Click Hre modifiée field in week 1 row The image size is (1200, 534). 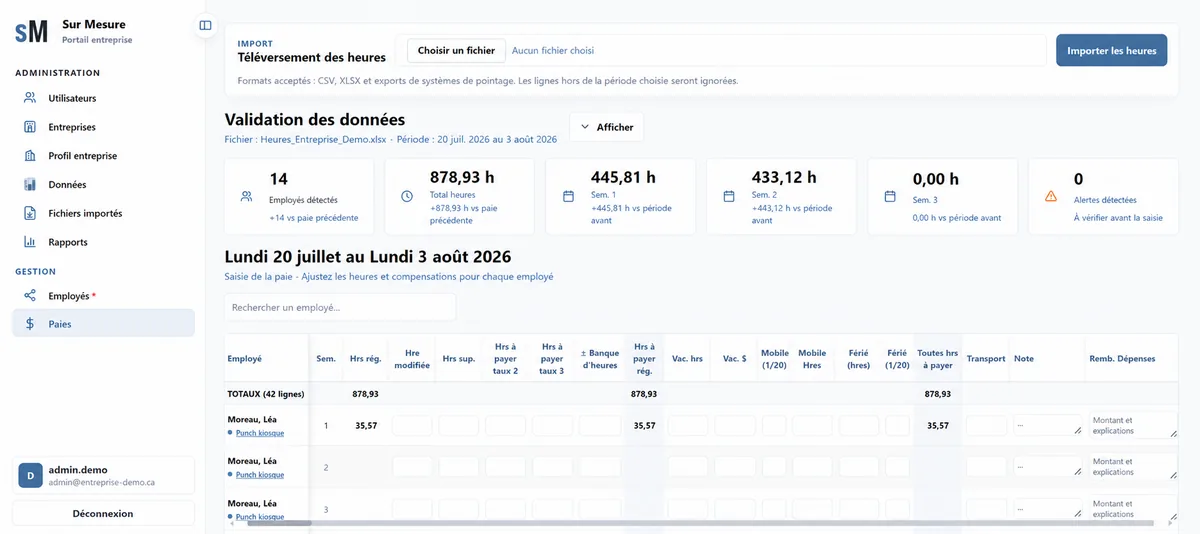pos(412,425)
